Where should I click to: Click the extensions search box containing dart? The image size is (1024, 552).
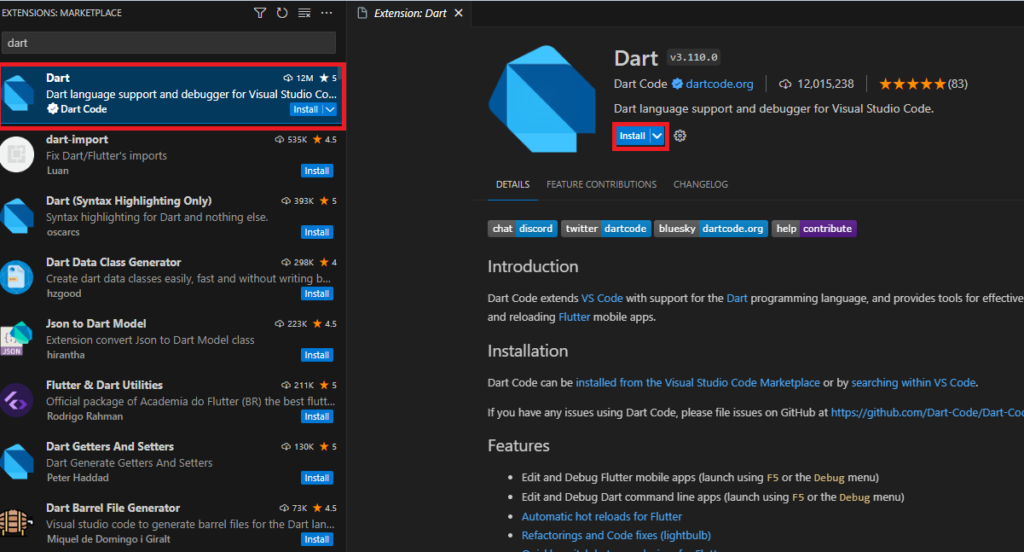(x=168, y=42)
